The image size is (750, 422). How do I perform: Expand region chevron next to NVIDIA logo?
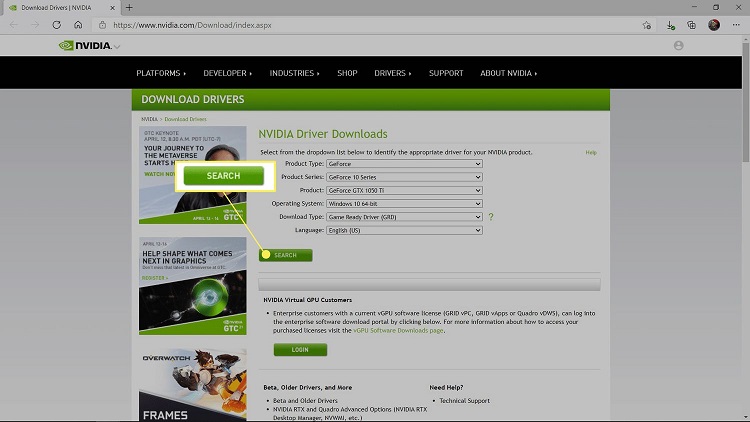pos(117,46)
